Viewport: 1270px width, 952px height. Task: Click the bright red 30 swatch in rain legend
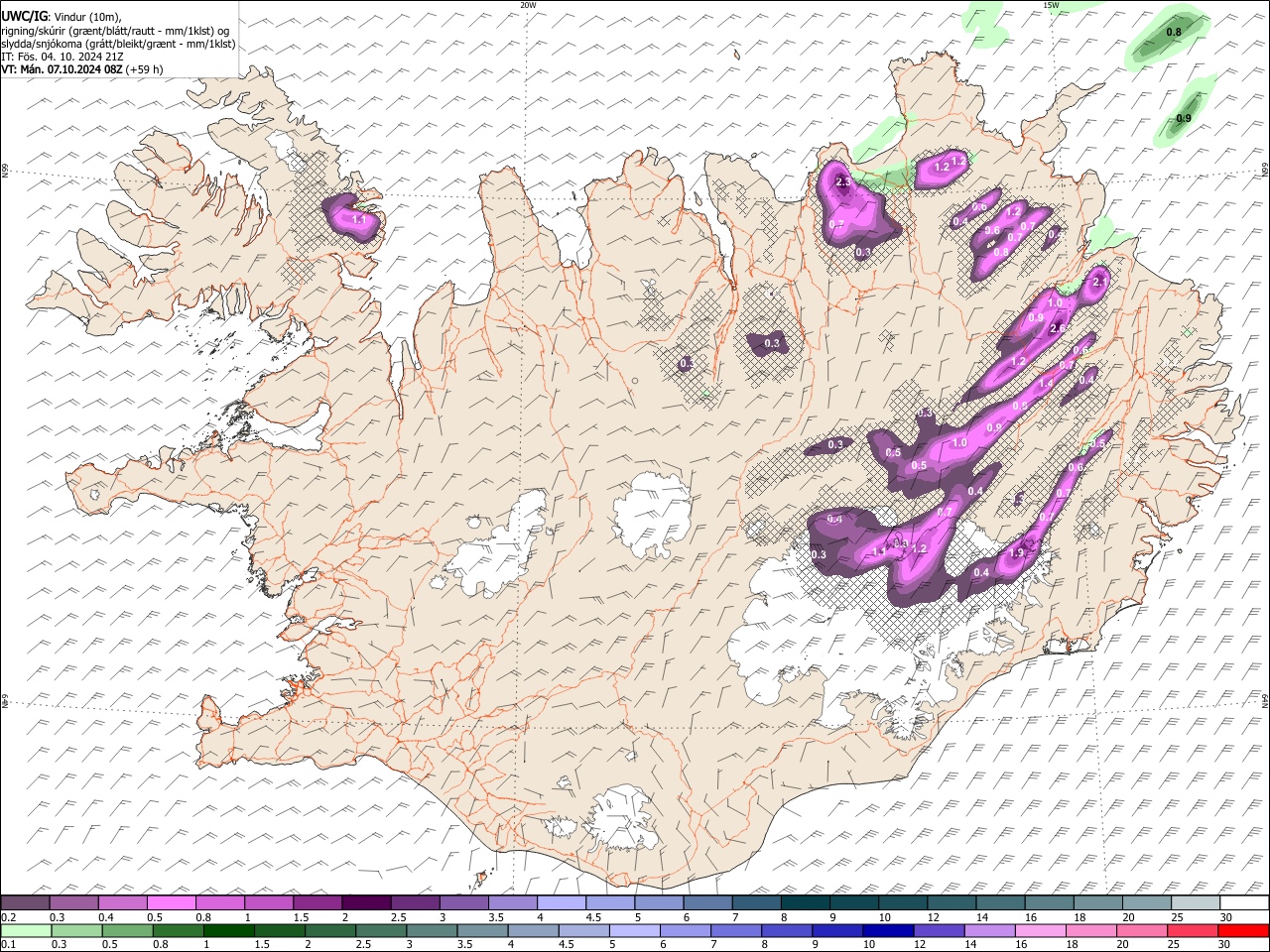pos(1243,930)
